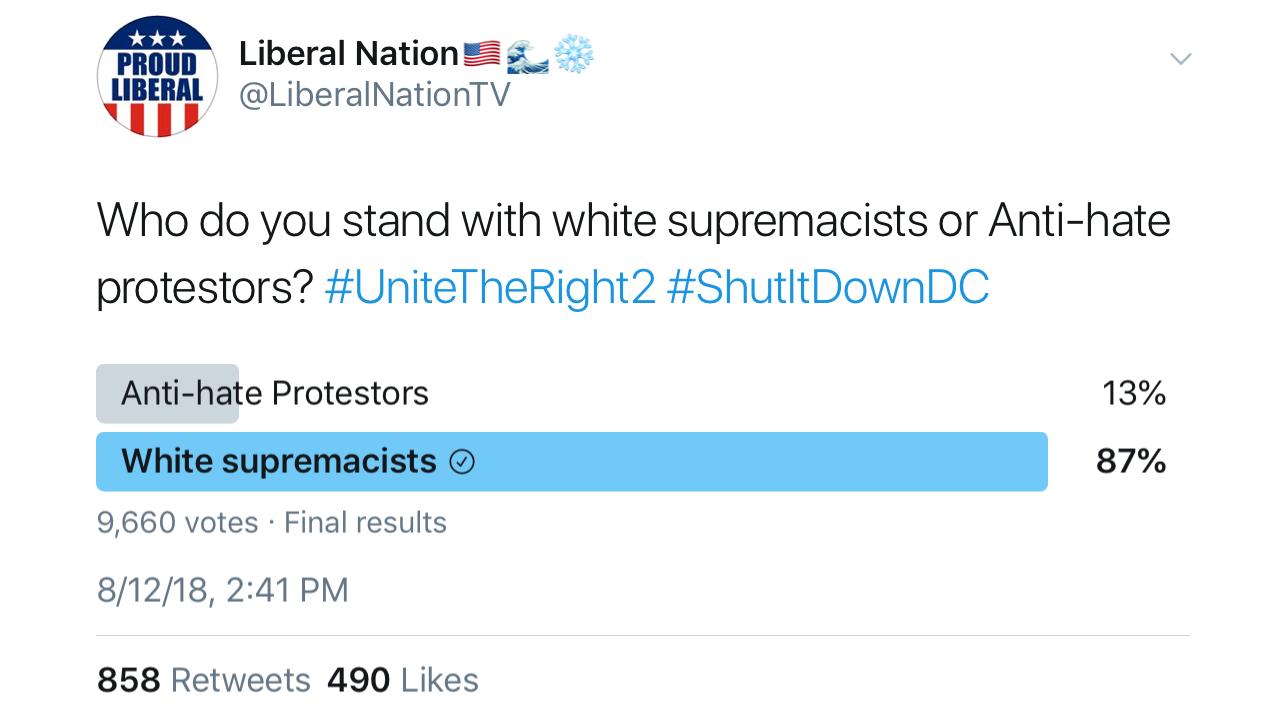Click the Final results label
Viewport: 1276px width, 716px height.
(x=365, y=523)
